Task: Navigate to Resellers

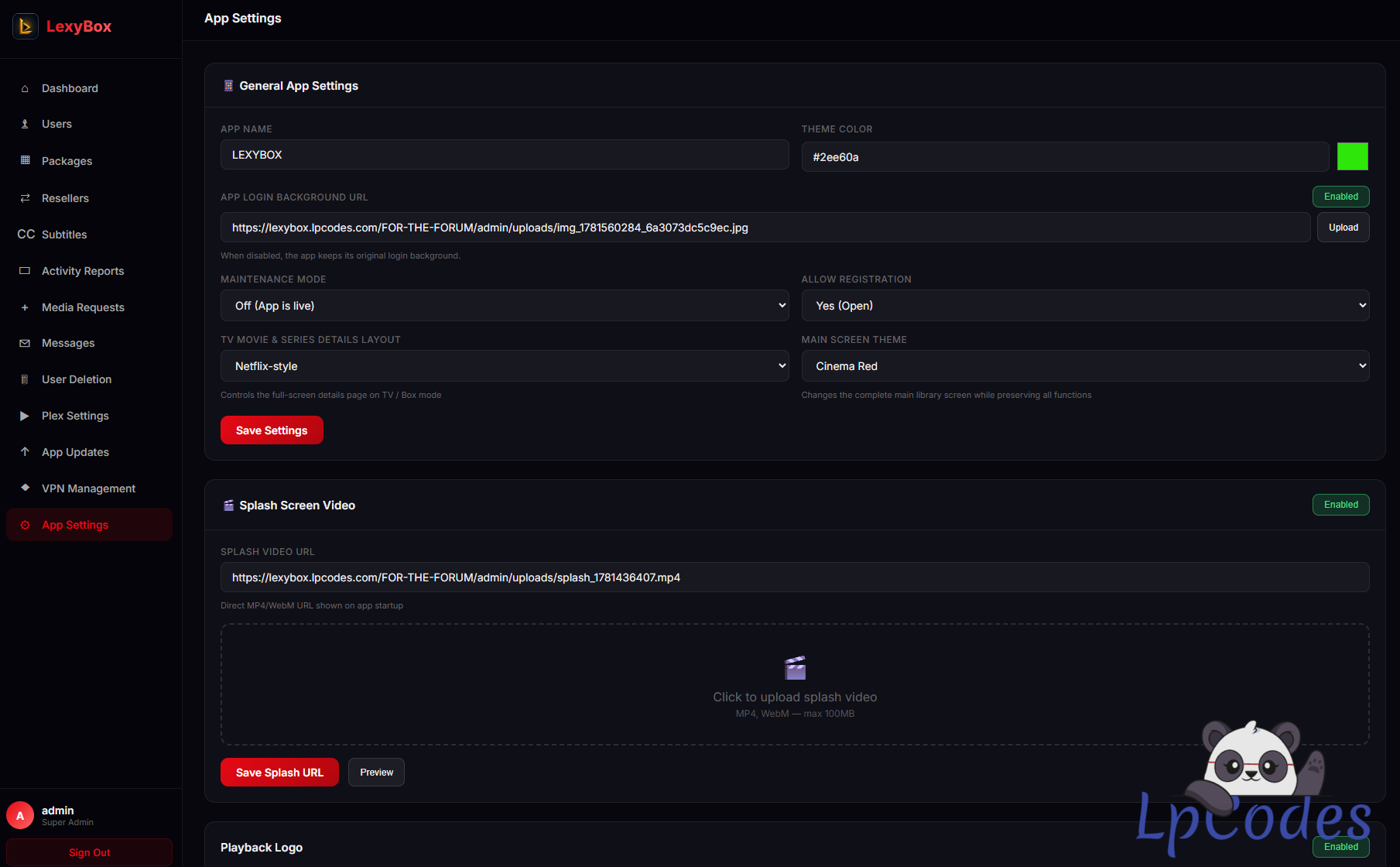Action: tap(89, 198)
